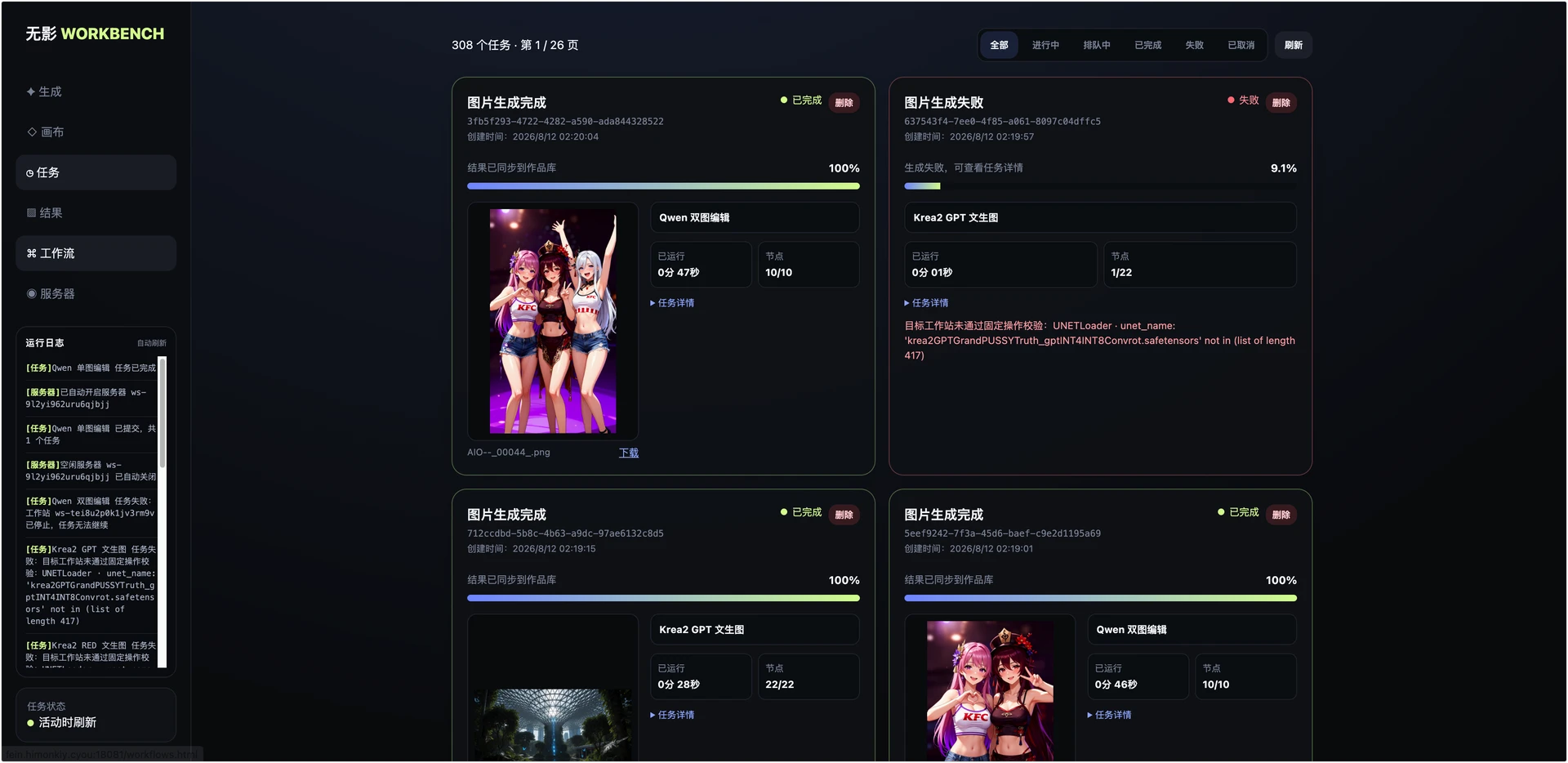Viewport: 1568px width, 763px height.
Task: Click the '生成失败, 可查看任务详情' message
Action: pyautogui.click(x=964, y=168)
